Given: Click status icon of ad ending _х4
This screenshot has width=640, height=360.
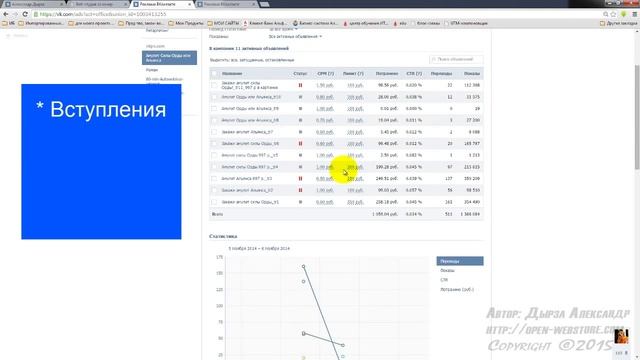Looking at the screenshot, I should click(300, 167).
